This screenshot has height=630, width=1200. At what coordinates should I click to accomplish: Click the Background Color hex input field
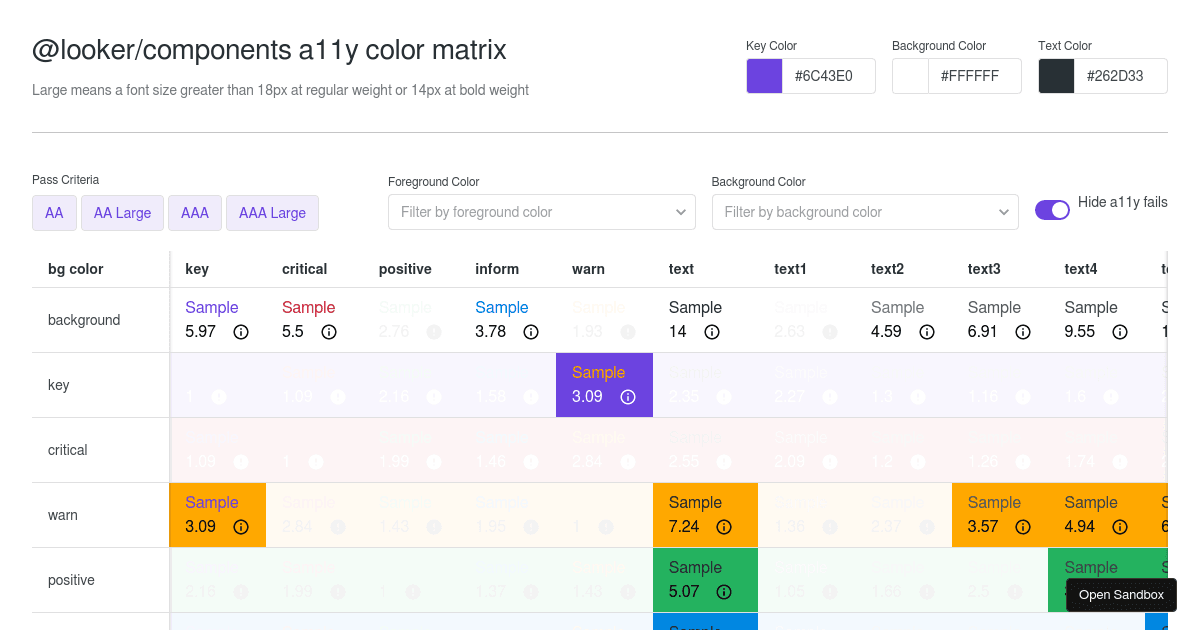(974, 75)
